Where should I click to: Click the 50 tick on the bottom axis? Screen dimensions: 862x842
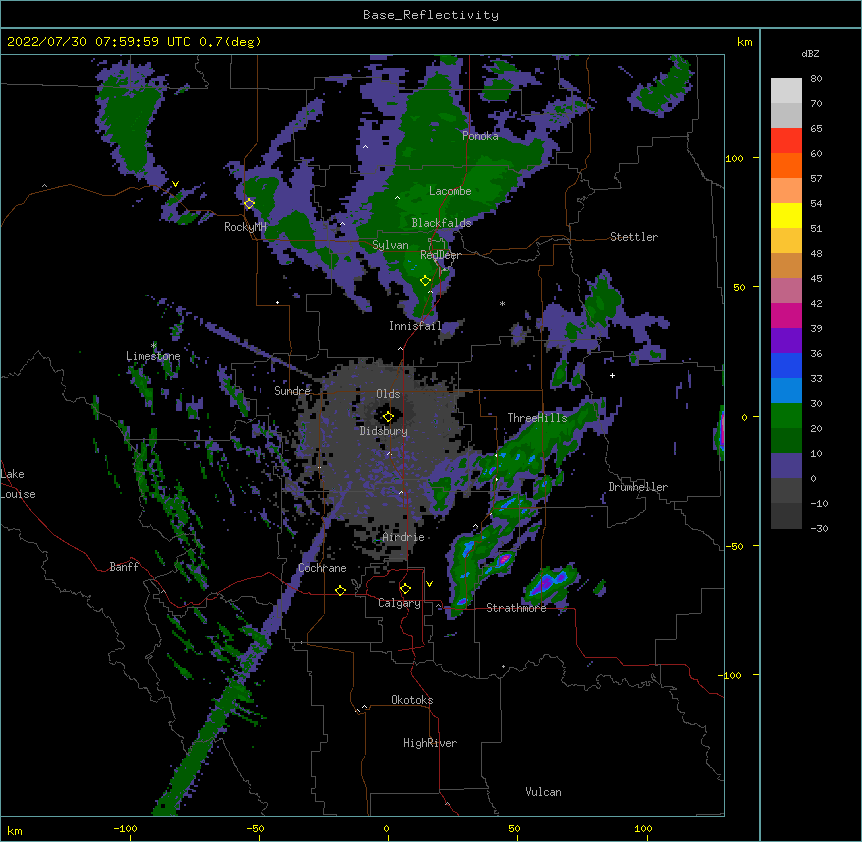[x=514, y=829]
